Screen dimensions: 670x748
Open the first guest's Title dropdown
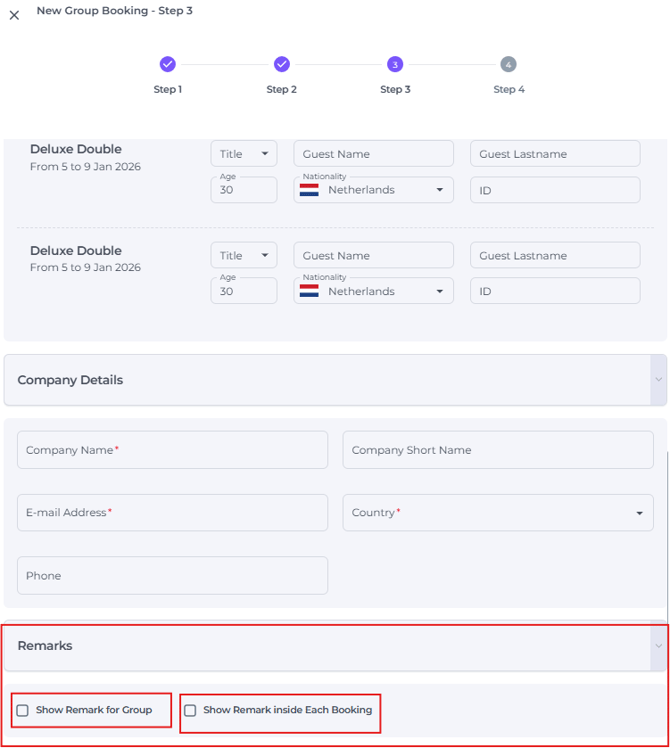click(x=244, y=154)
